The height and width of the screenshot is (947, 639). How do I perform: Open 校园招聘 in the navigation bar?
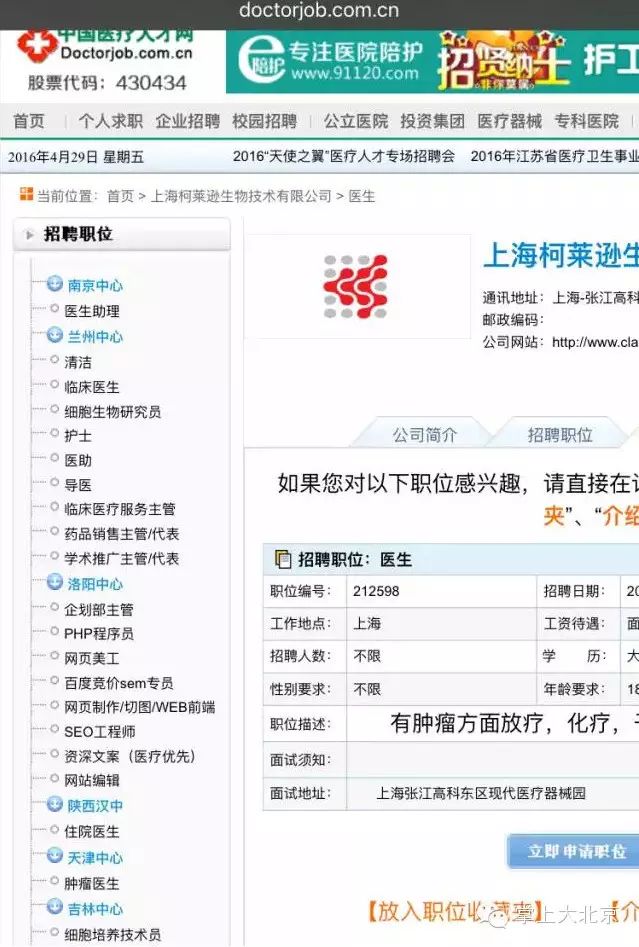265,121
